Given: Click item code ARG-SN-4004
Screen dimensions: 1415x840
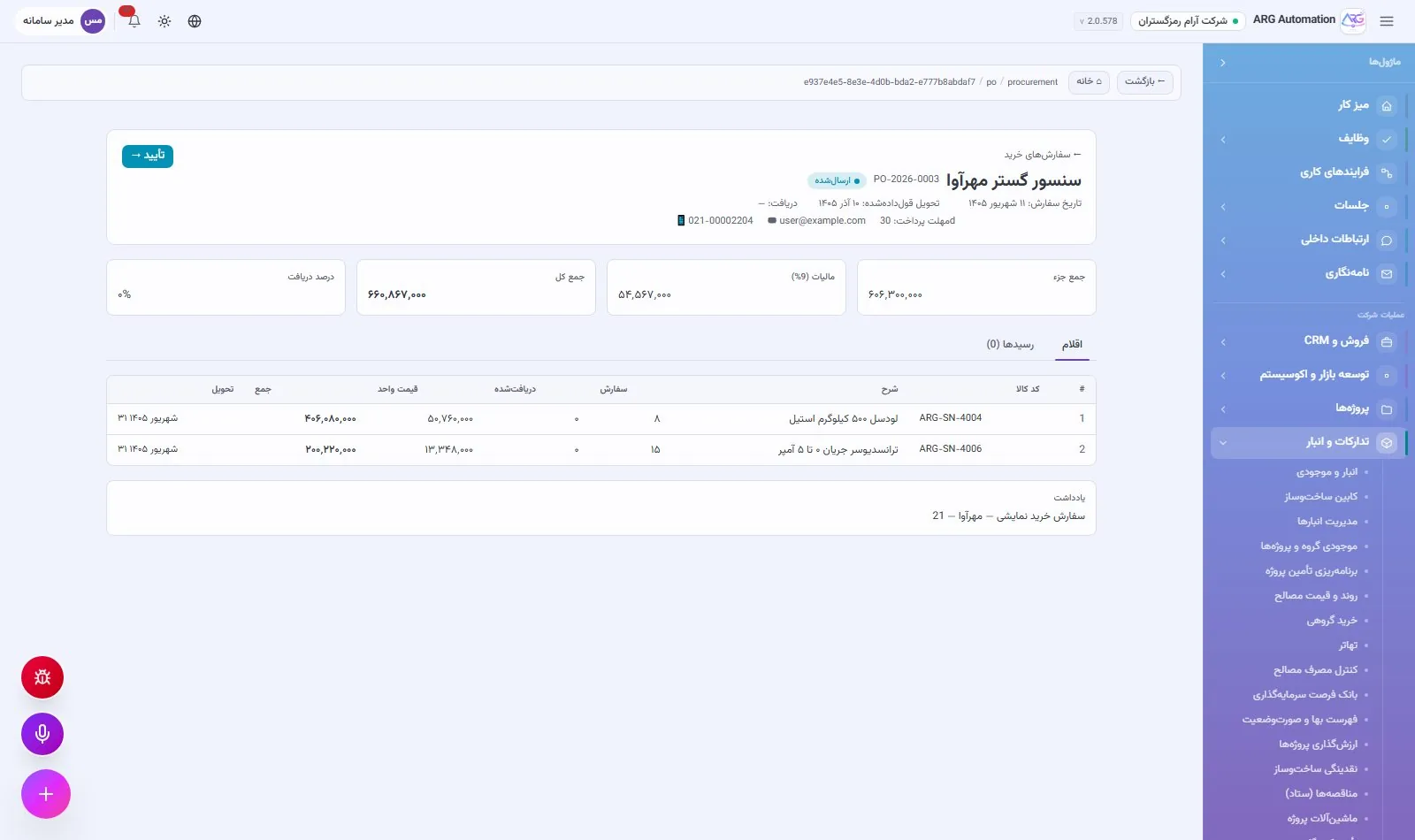Looking at the screenshot, I should coord(951,418).
